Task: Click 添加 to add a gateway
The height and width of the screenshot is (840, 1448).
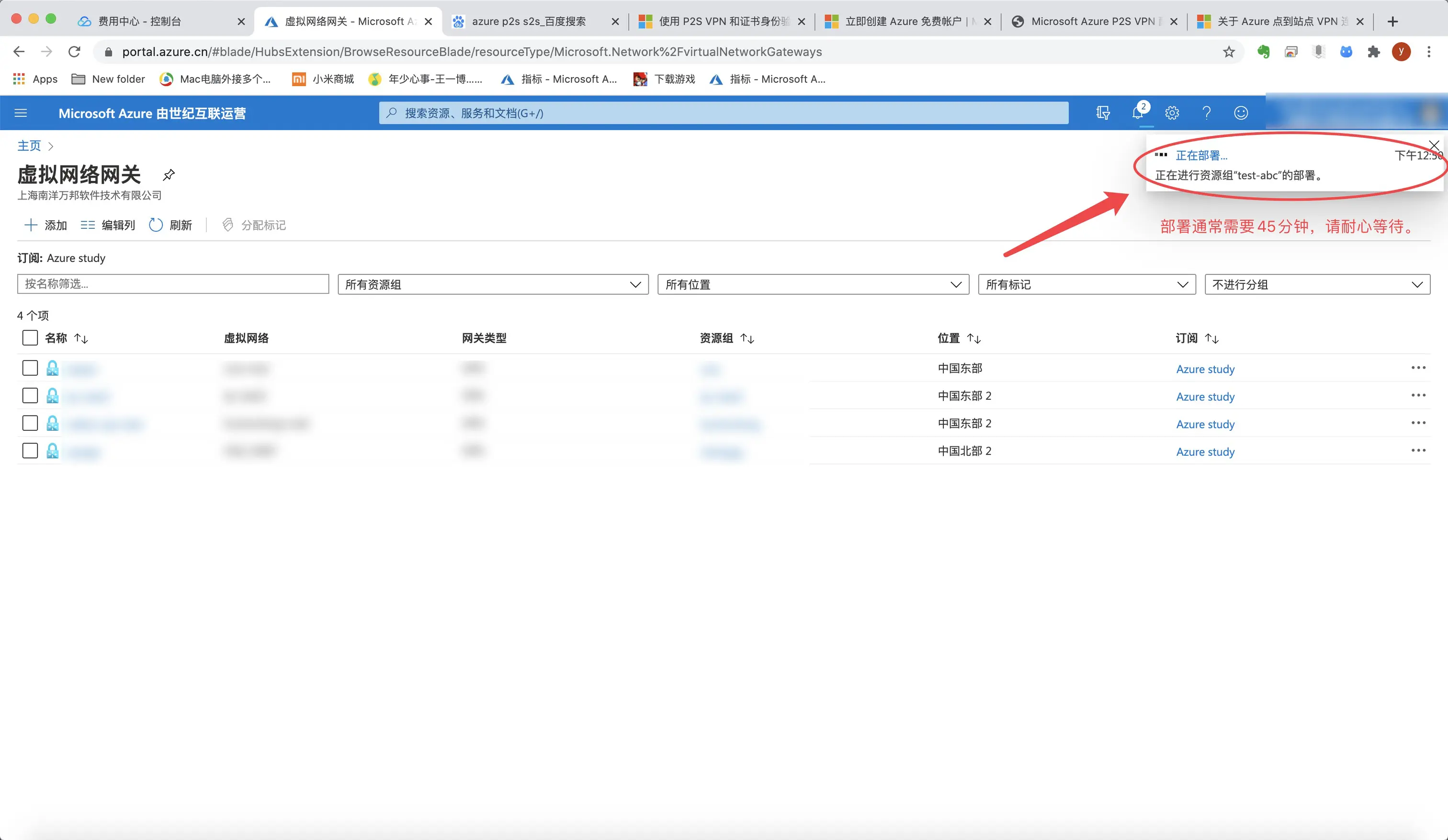Action: point(46,225)
